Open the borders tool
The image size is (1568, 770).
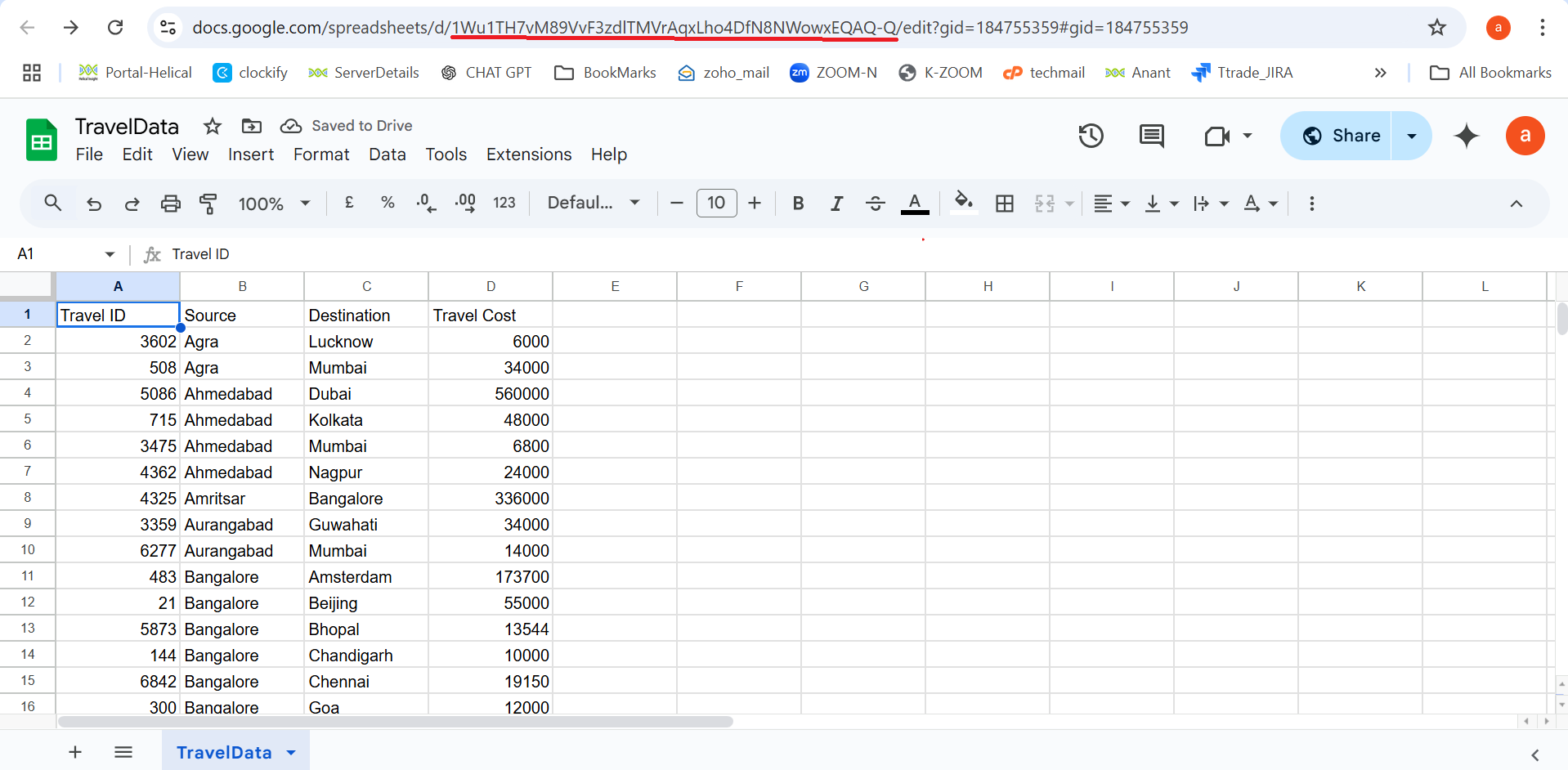[x=1005, y=203]
